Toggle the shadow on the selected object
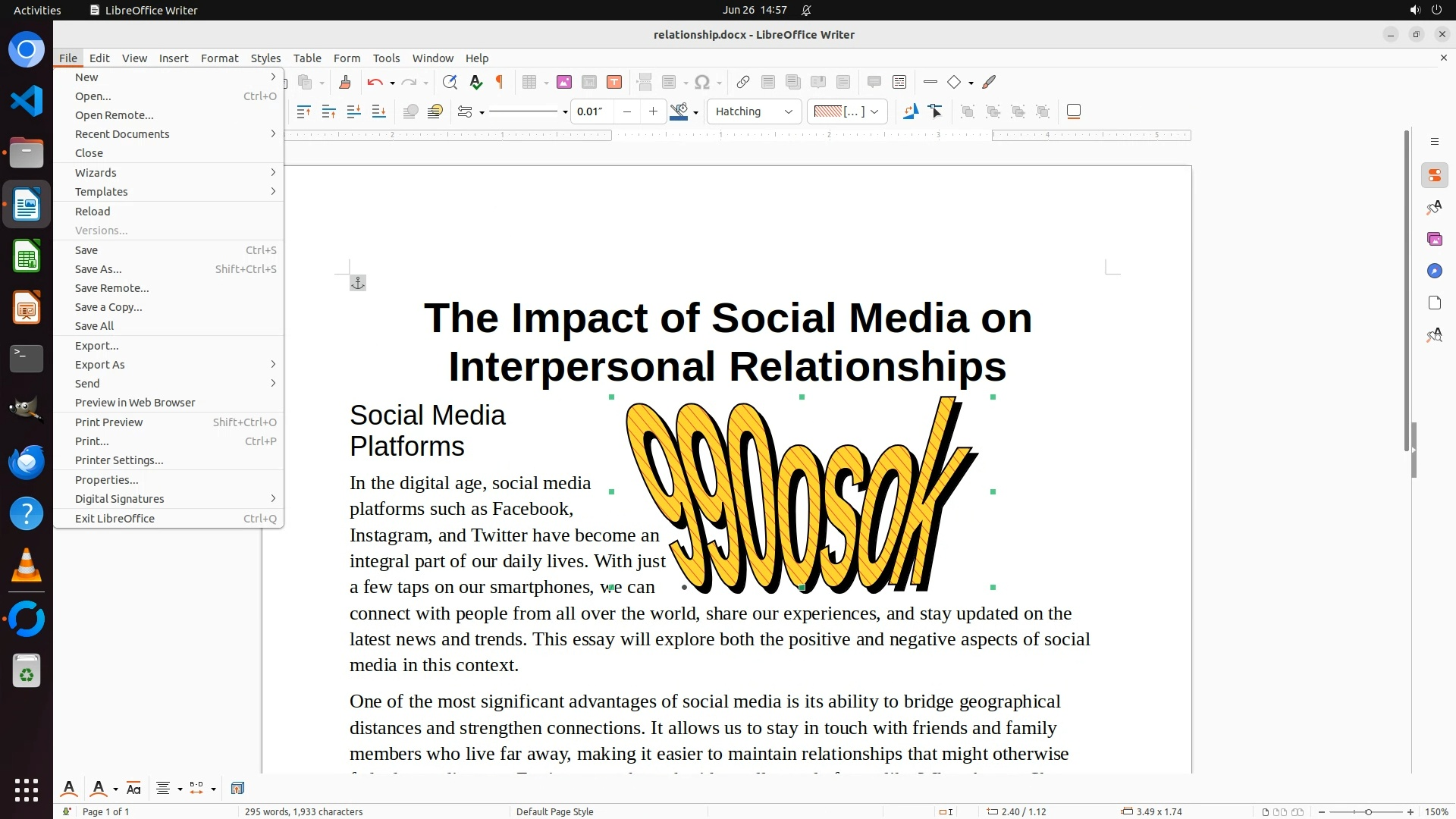 1073,111
